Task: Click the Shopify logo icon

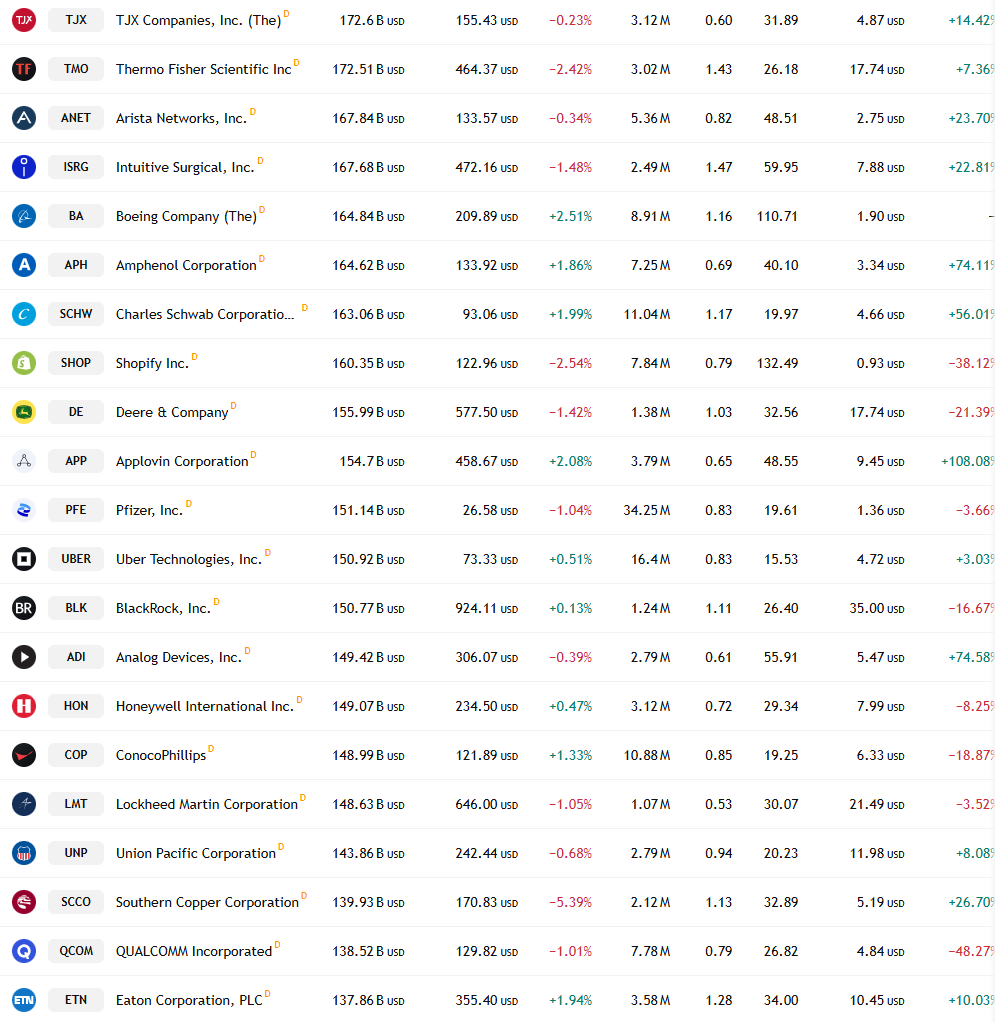Action: (24, 362)
